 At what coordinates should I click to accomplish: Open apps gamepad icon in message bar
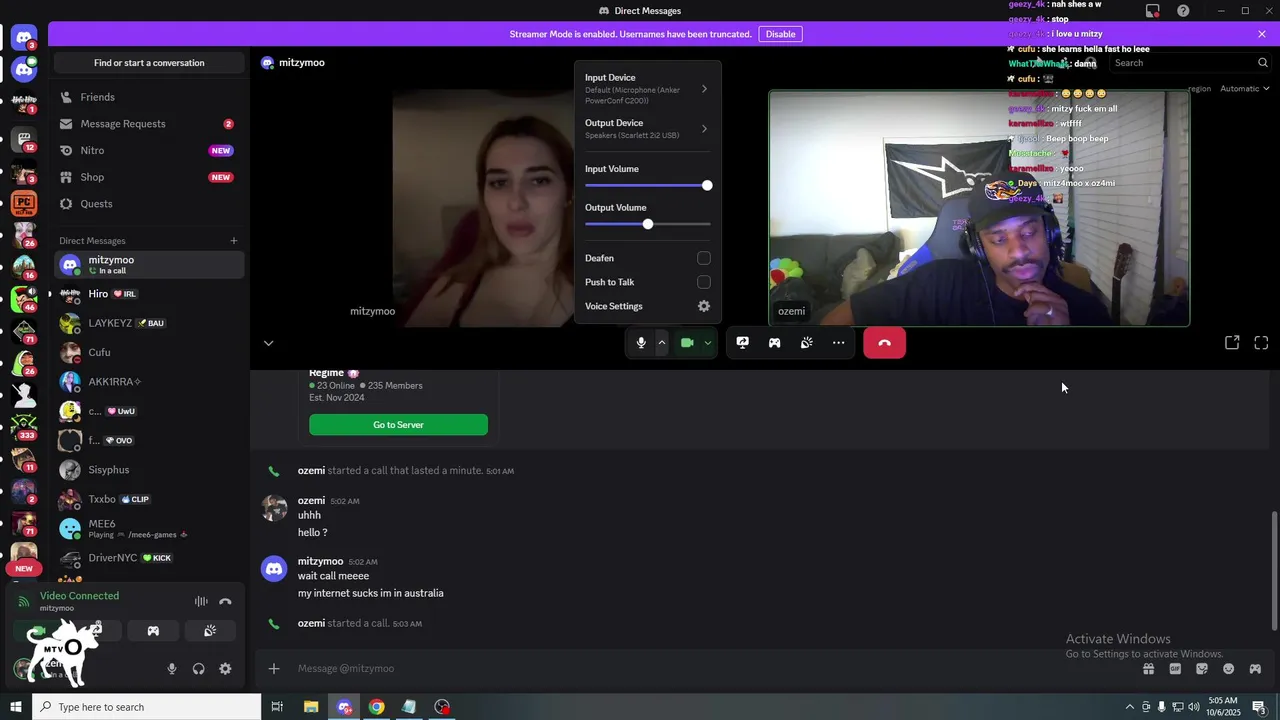click(x=1255, y=669)
